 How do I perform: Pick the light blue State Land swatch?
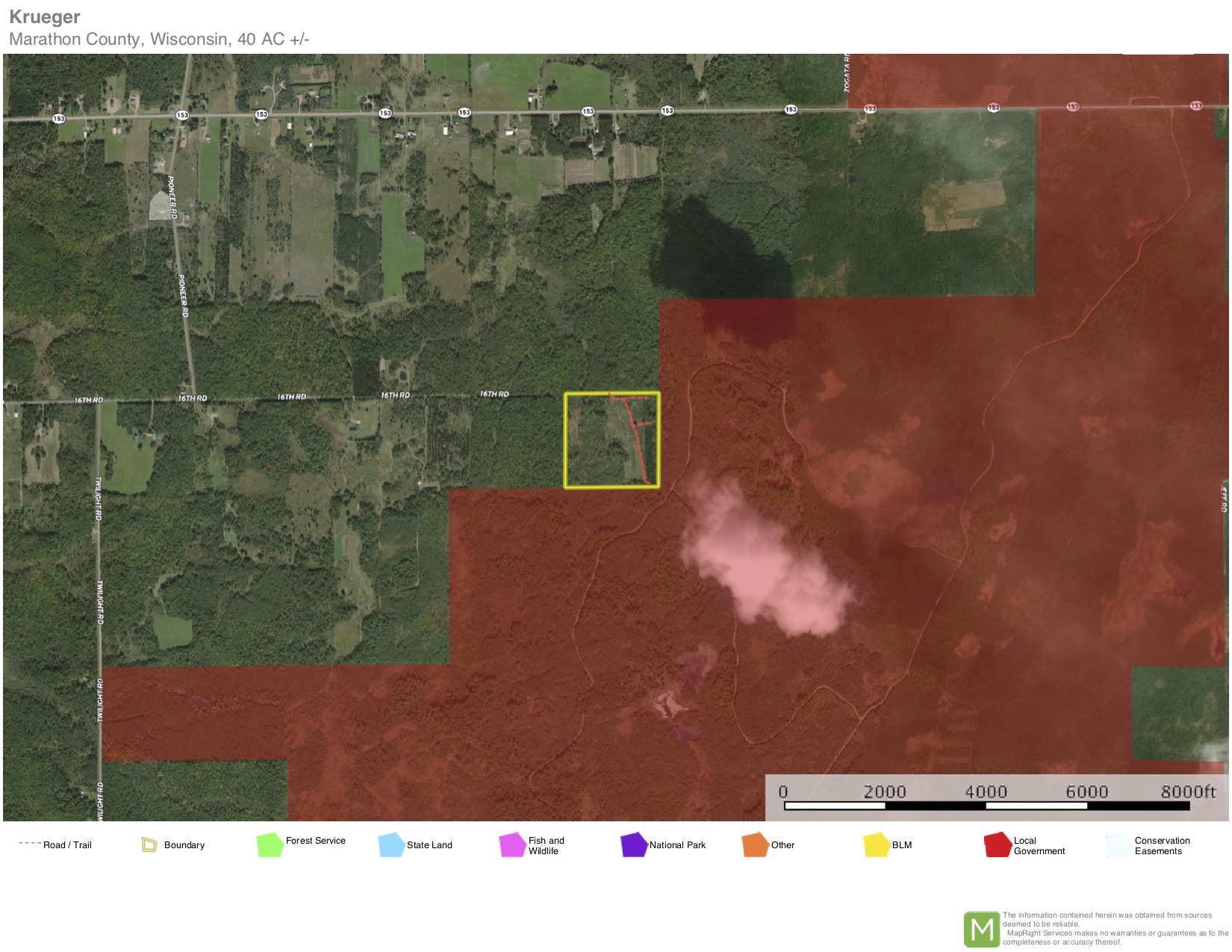(391, 844)
